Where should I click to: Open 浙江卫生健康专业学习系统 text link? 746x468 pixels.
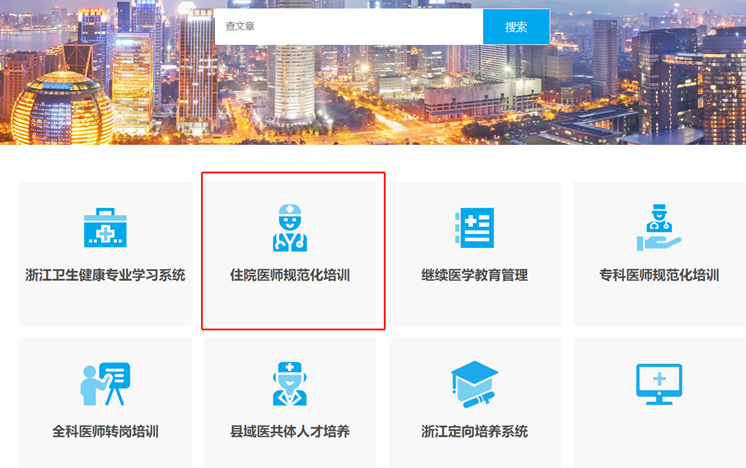[x=105, y=275]
